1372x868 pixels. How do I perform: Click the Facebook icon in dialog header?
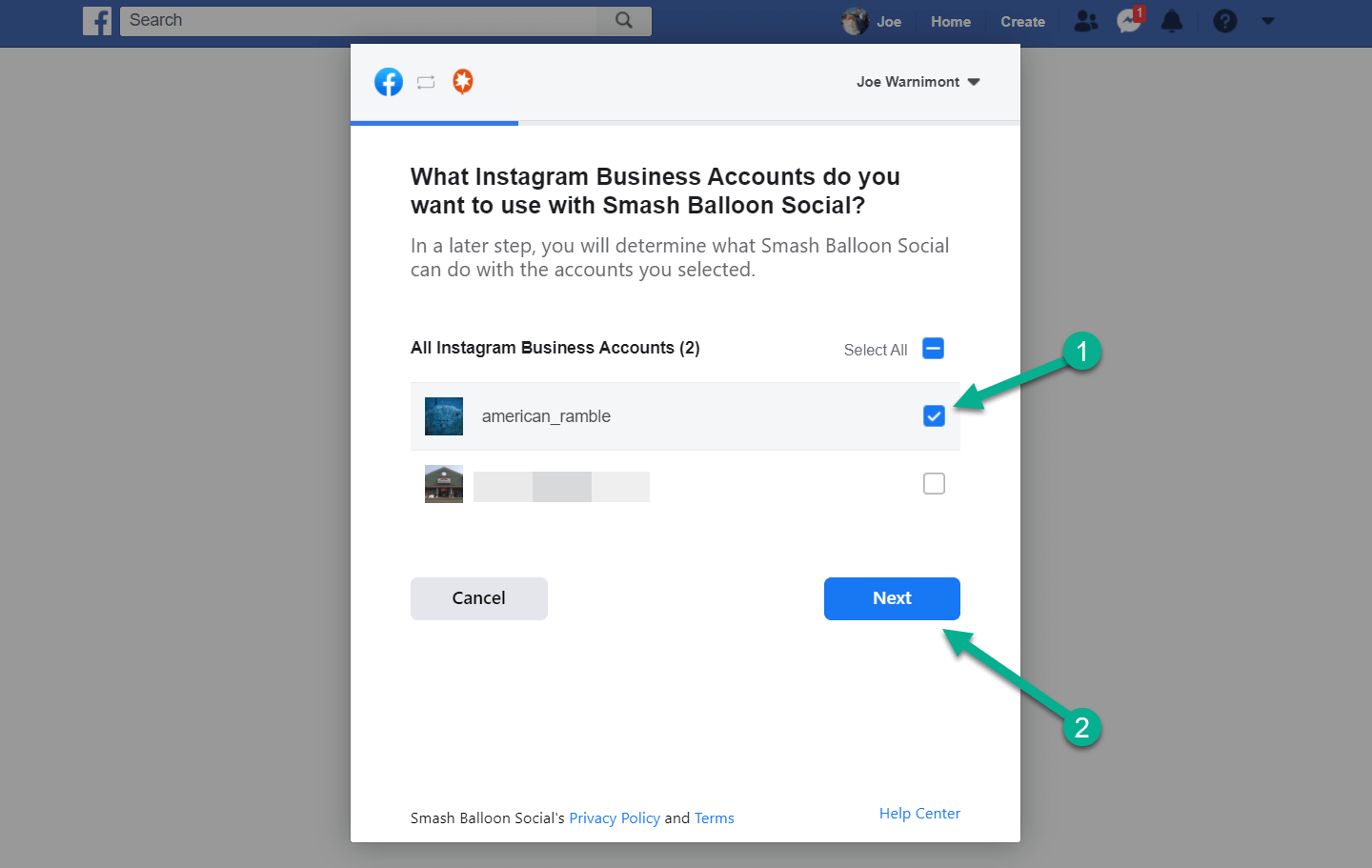click(x=389, y=82)
